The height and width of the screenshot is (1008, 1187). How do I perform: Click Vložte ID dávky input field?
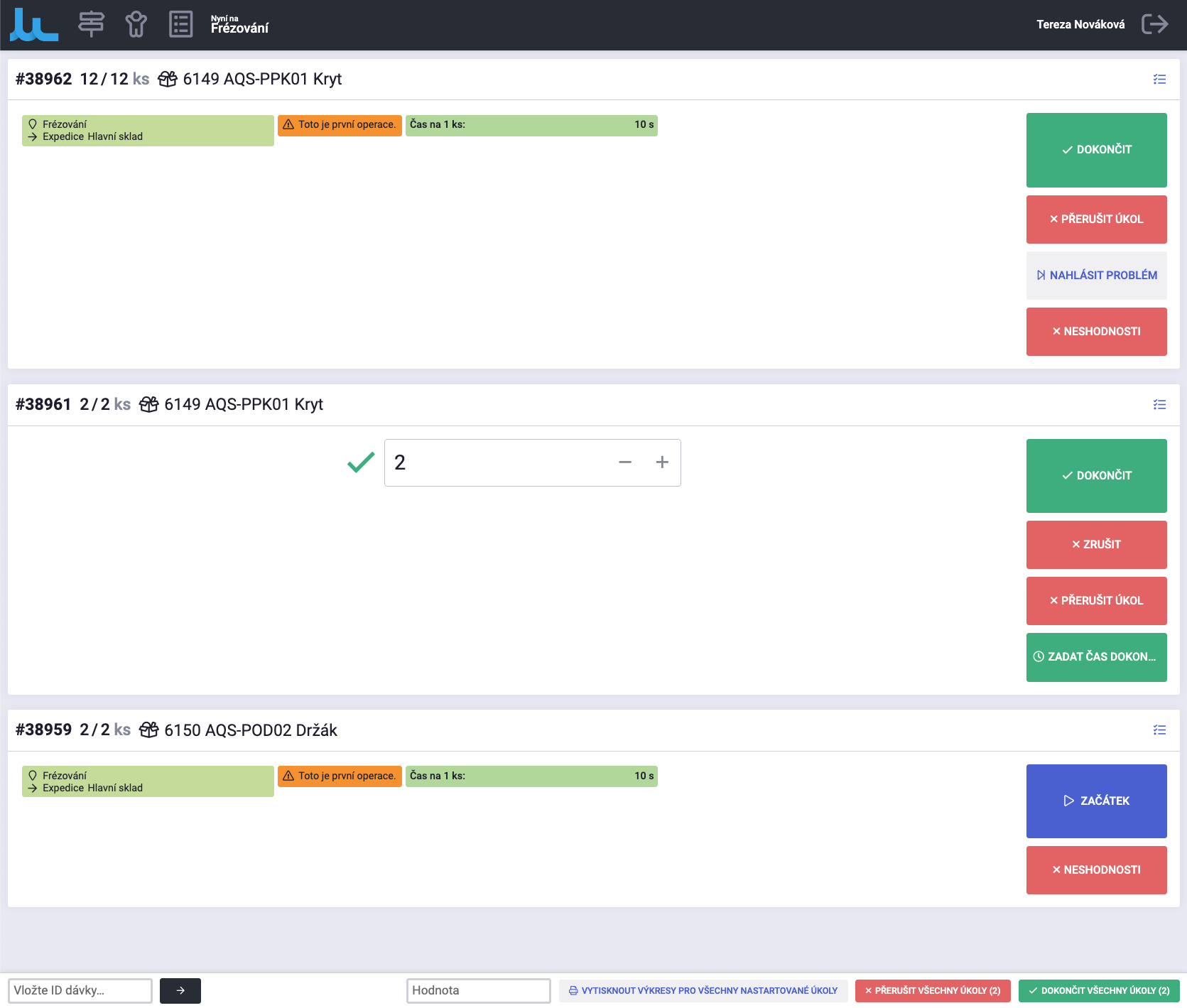[80, 991]
